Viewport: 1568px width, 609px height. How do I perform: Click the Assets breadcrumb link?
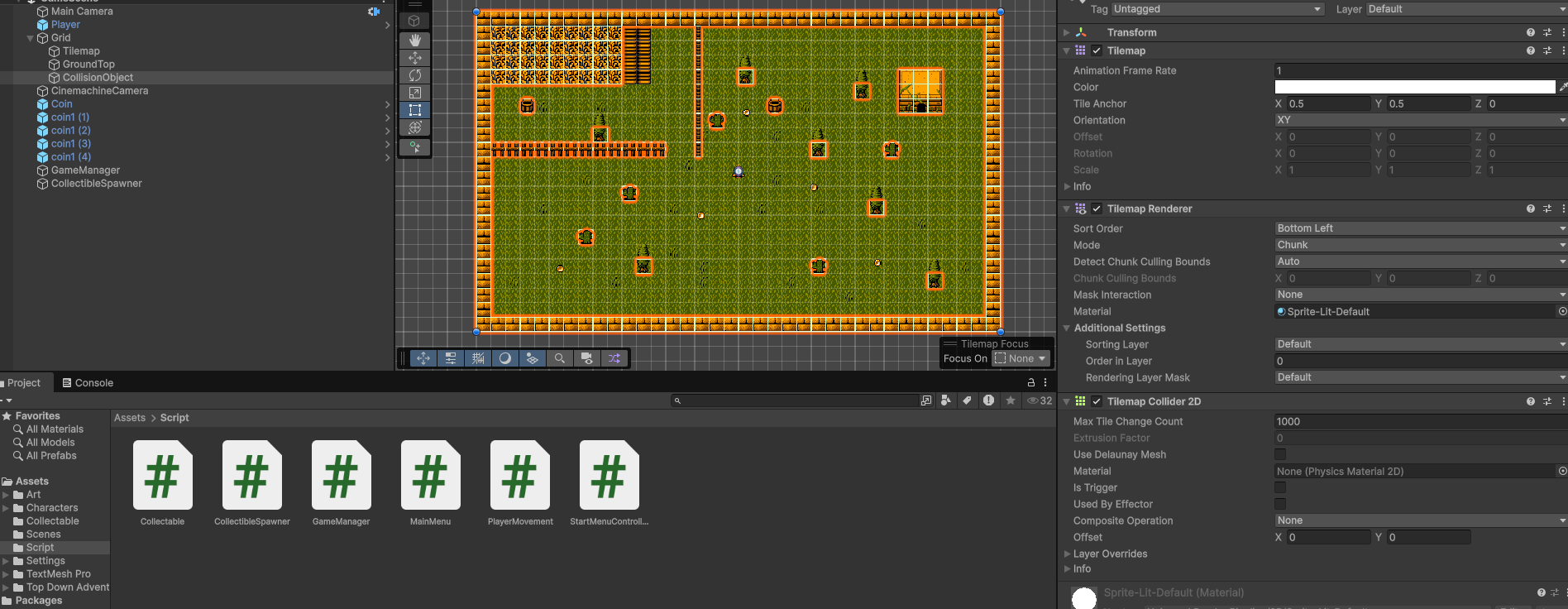pos(129,418)
